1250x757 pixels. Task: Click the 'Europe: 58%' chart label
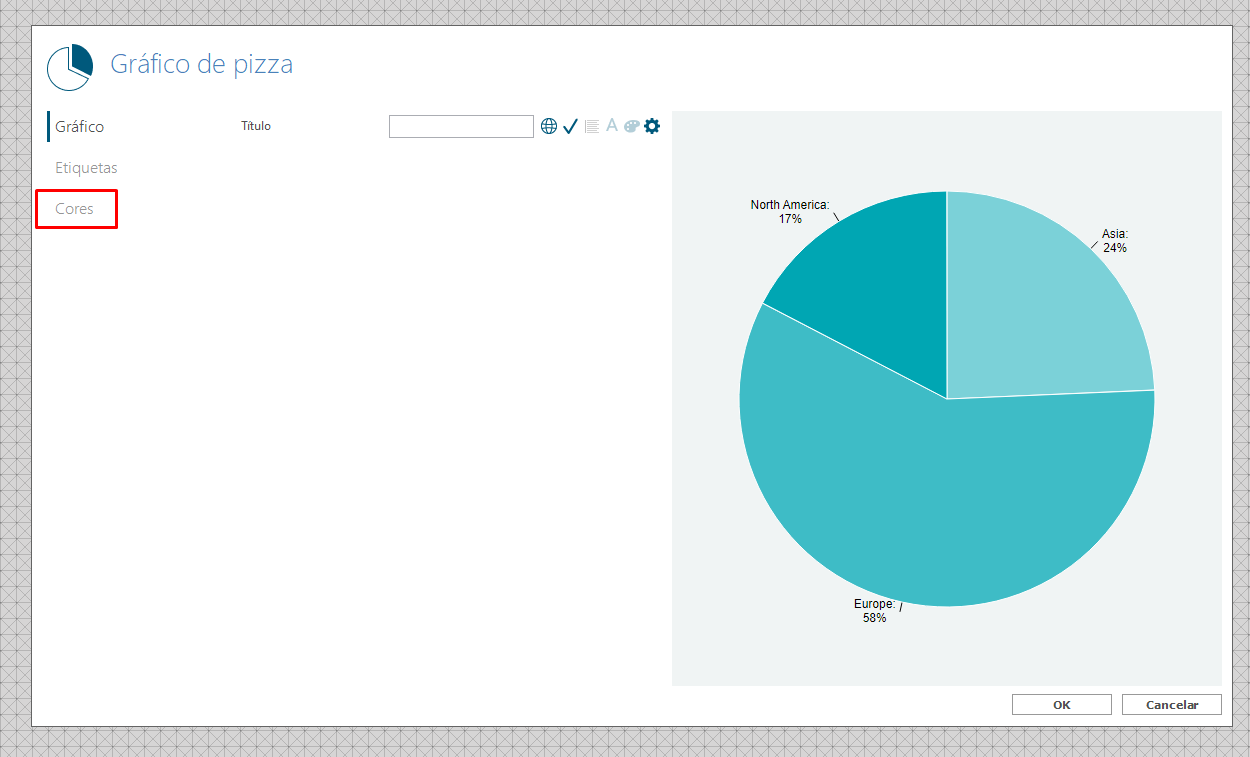(874, 611)
